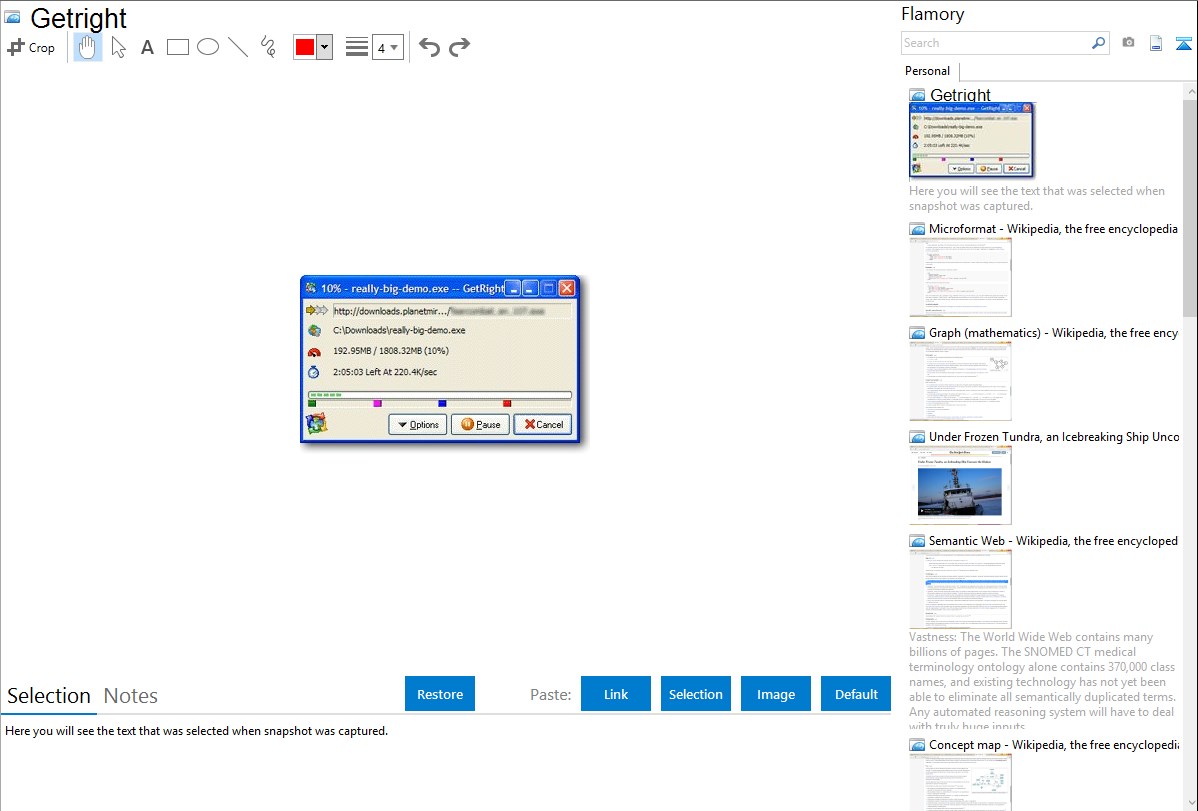Click the Restore button

point(440,694)
